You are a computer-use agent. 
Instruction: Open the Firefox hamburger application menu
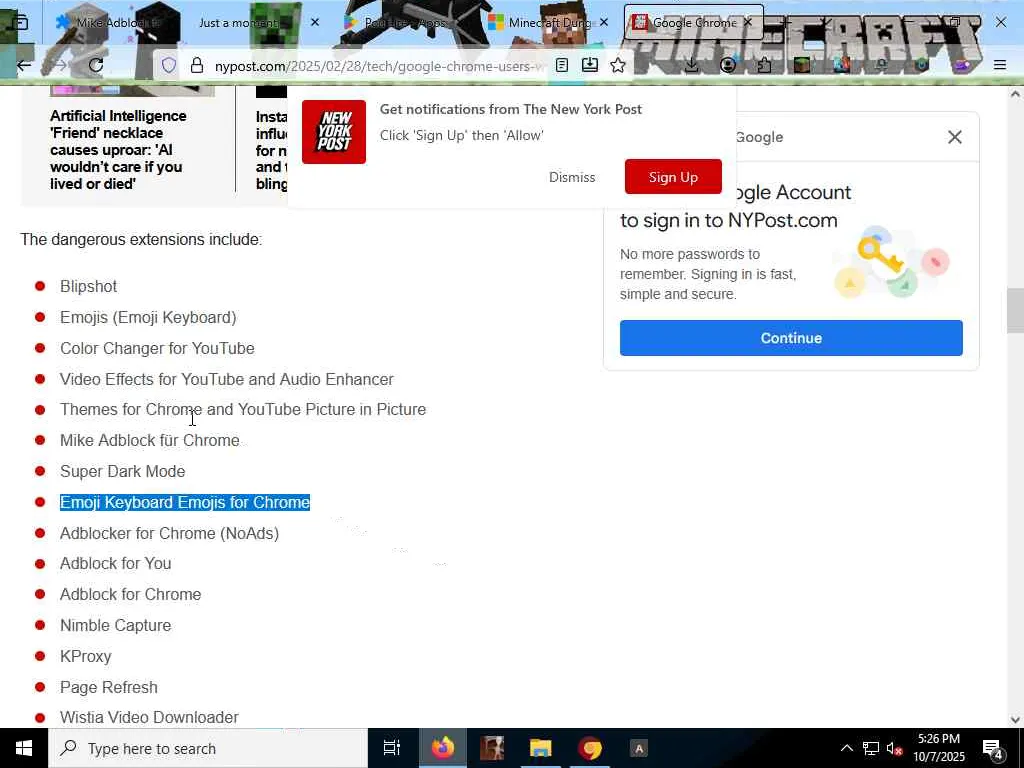[x=1000, y=65]
